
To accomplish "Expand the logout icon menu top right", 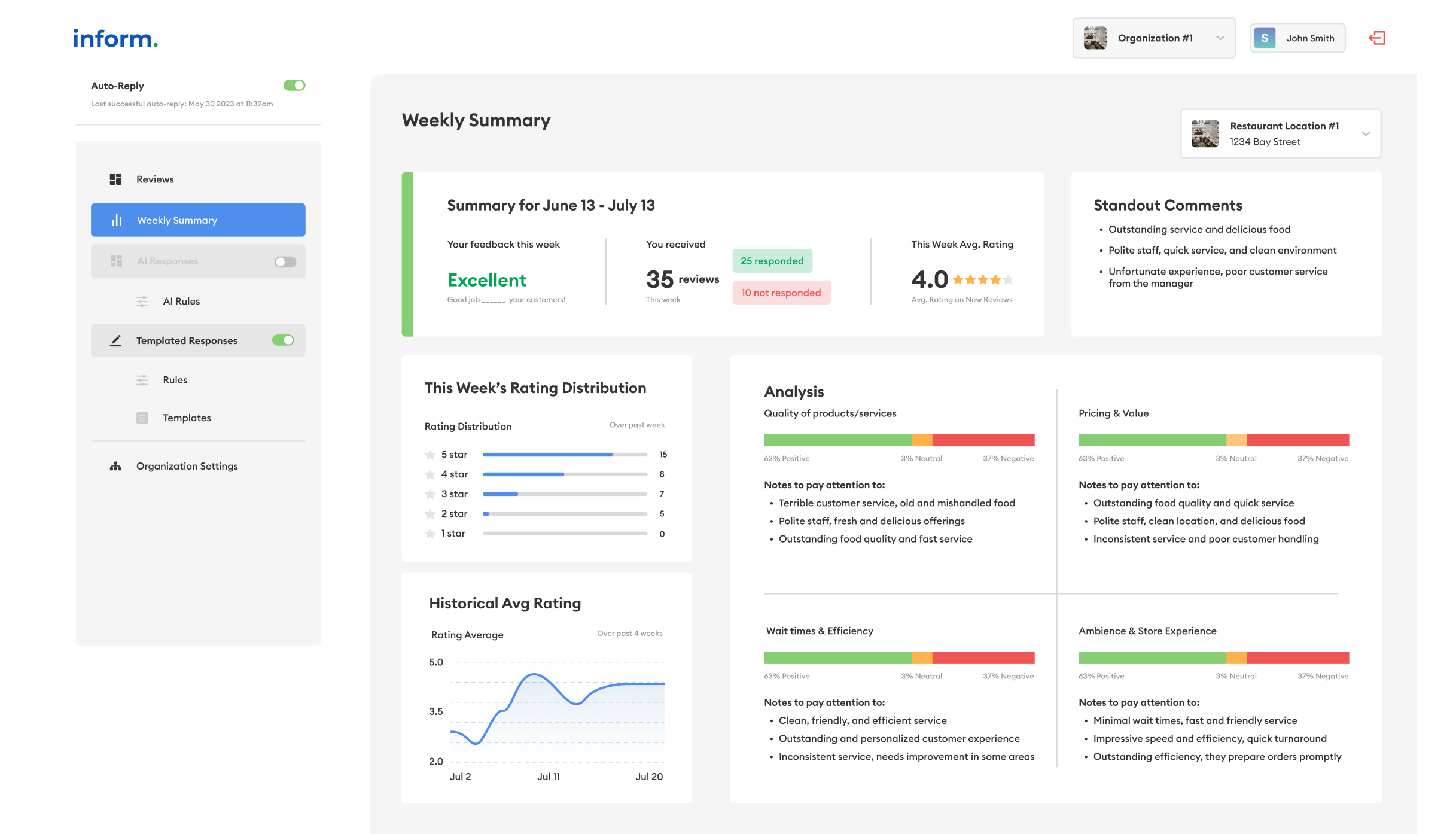I will (1378, 38).
